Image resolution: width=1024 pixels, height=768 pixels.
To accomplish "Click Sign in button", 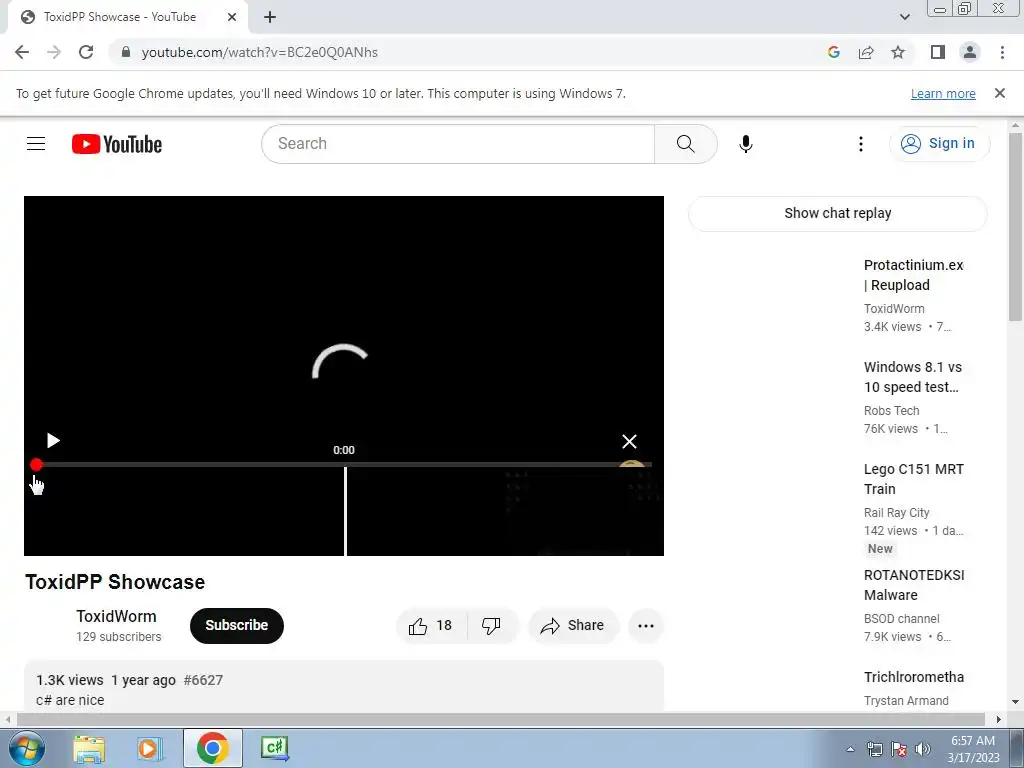I will pos(939,144).
